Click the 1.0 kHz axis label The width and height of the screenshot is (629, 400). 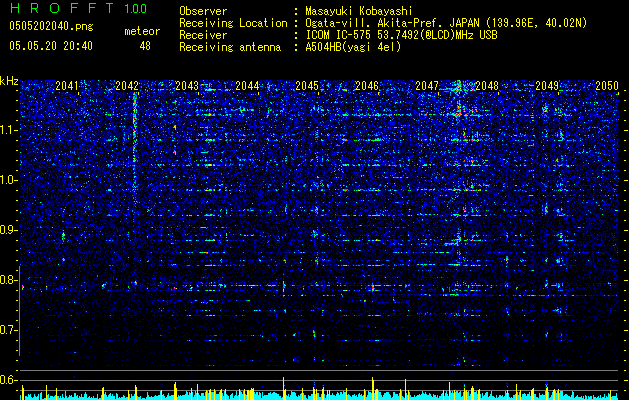[x=9, y=180]
